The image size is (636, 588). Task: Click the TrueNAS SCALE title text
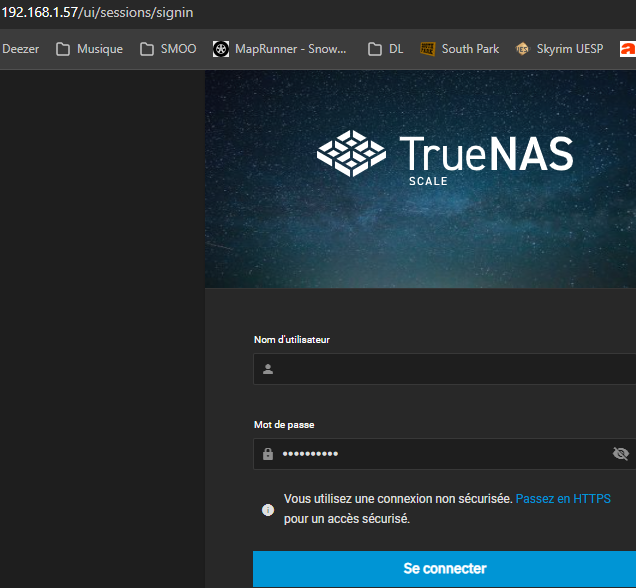[486, 155]
